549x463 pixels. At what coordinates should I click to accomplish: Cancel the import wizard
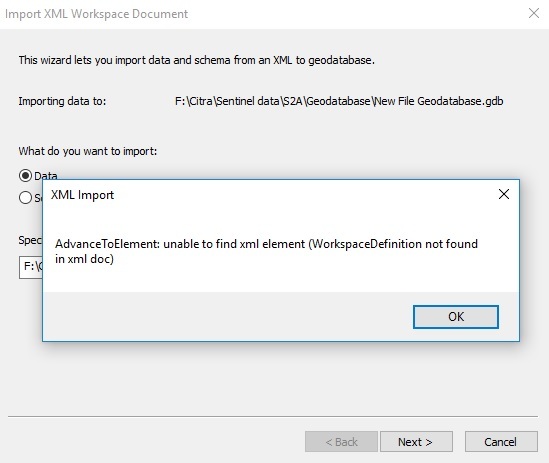pyautogui.click(x=501, y=442)
